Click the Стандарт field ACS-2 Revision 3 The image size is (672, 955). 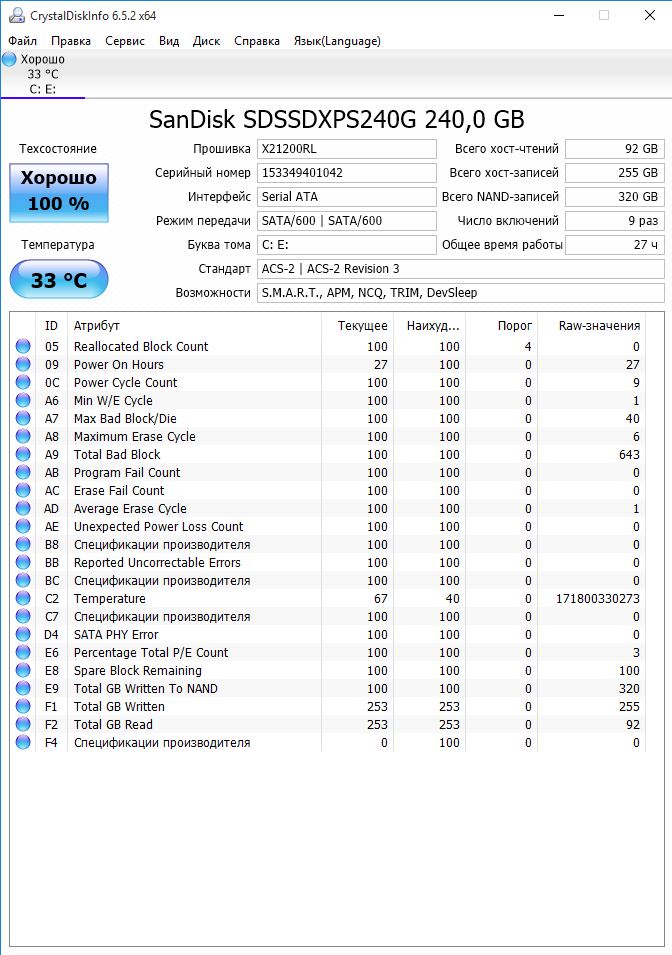(461, 269)
